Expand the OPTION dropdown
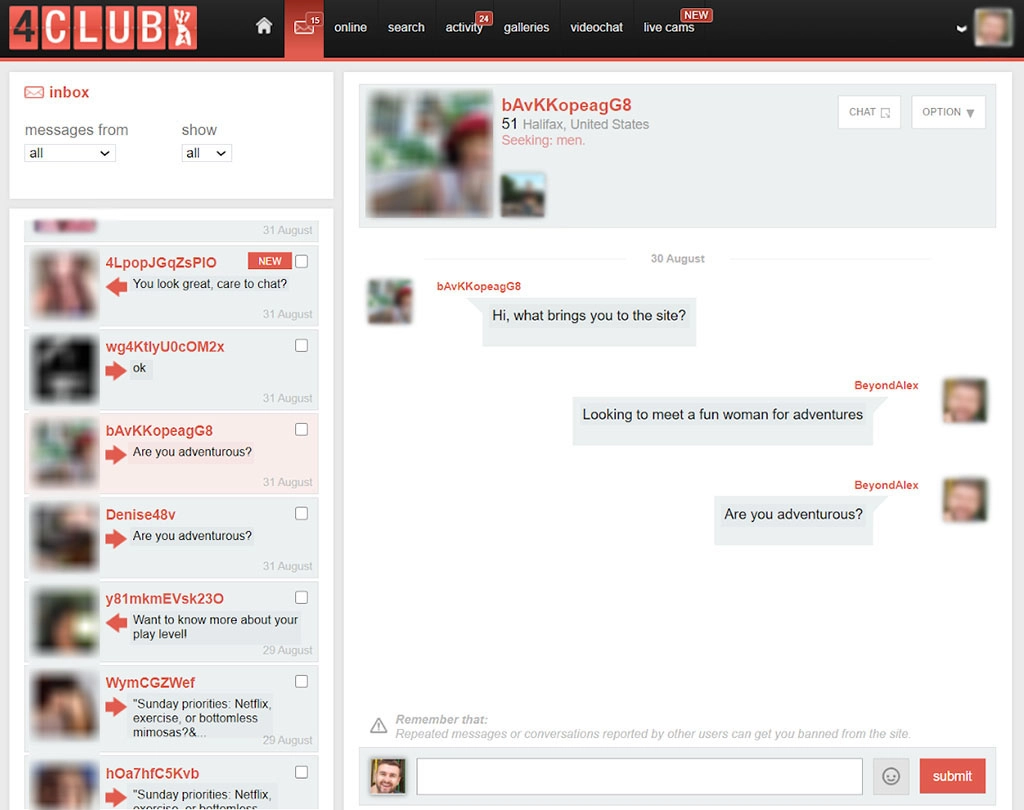The image size is (1024, 810). [x=947, y=112]
